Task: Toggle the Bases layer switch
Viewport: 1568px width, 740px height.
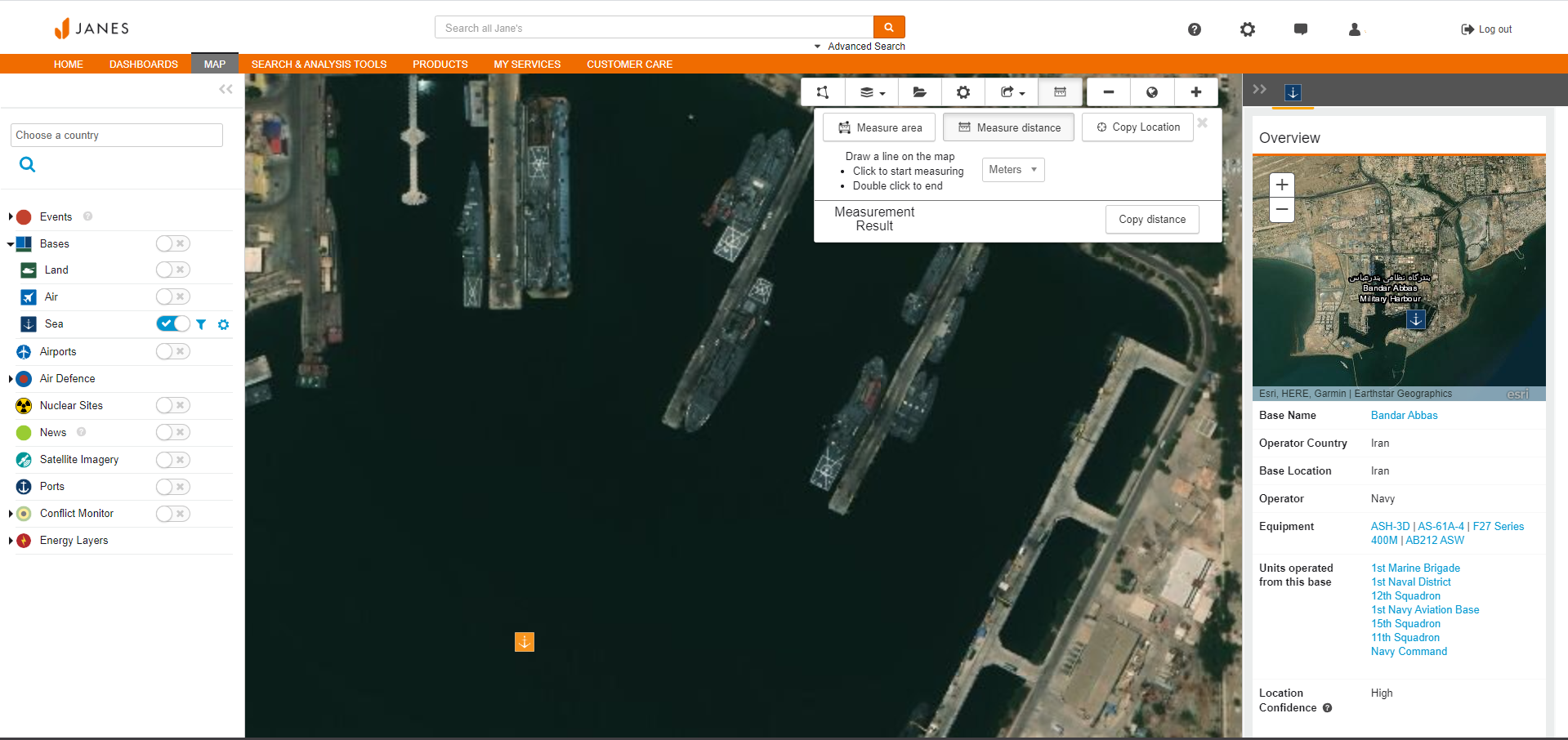Action: (173, 243)
